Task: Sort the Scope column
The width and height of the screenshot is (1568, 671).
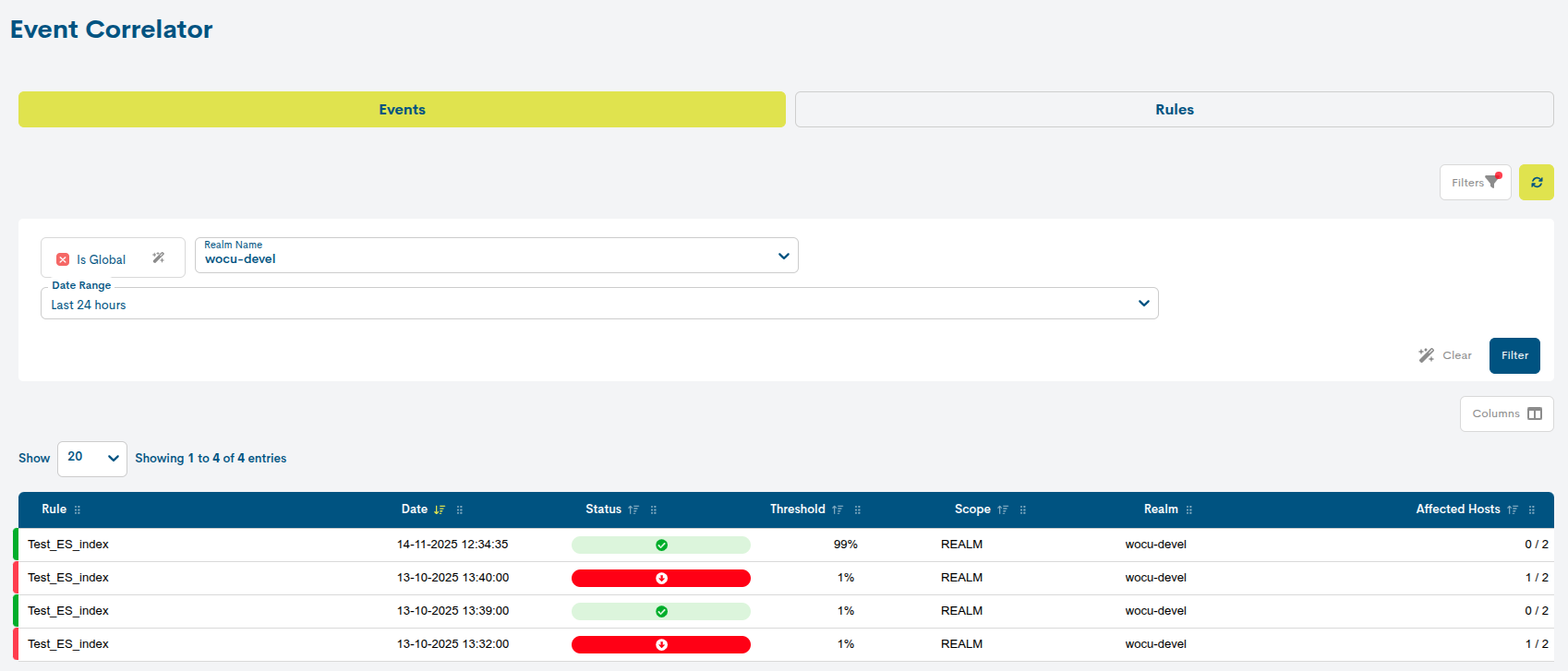Action: 1003,509
